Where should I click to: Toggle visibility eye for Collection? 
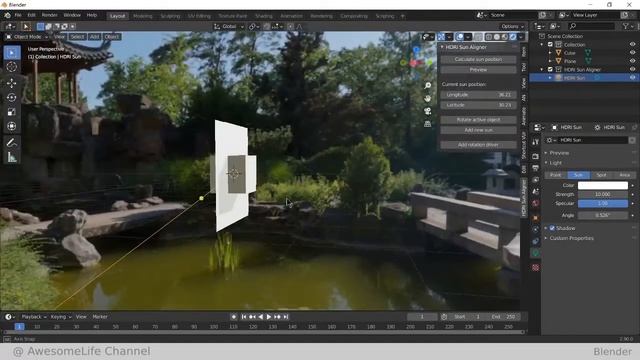(x=632, y=44)
